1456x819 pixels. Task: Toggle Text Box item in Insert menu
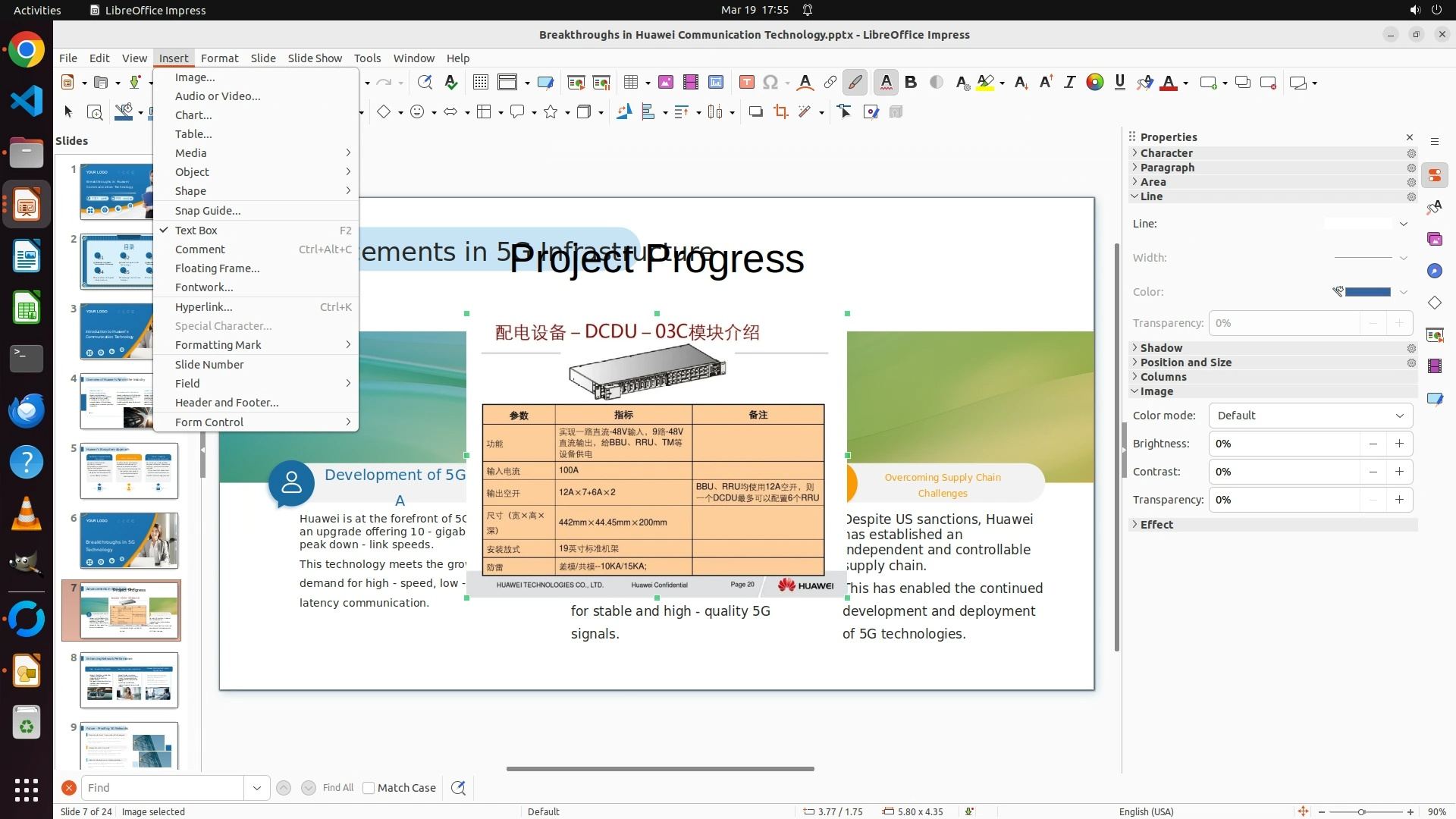[196, 231]
